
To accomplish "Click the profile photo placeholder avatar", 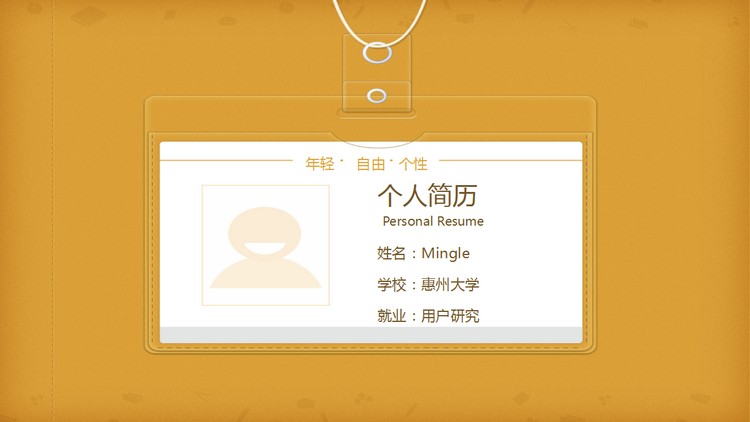I will (x=265, y=245).
